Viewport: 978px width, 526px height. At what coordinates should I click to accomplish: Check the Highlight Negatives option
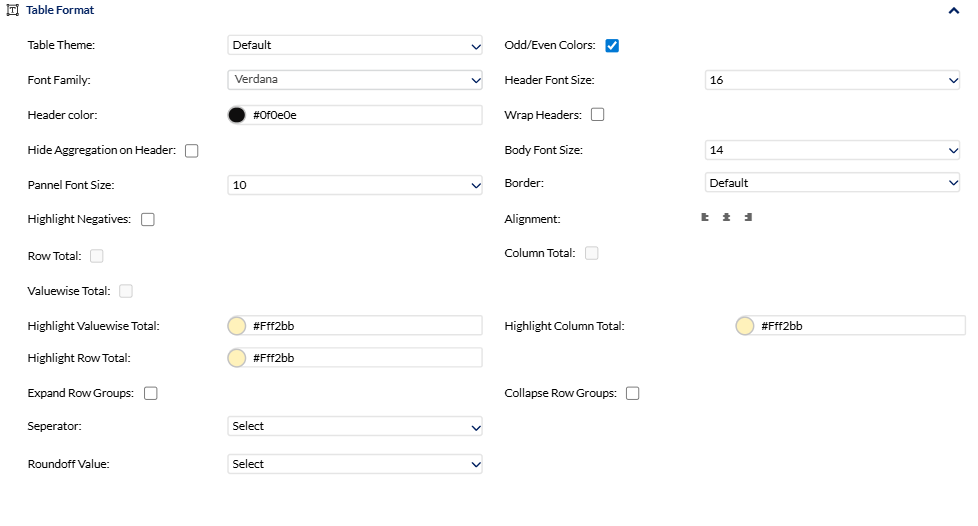coord(148,220)
